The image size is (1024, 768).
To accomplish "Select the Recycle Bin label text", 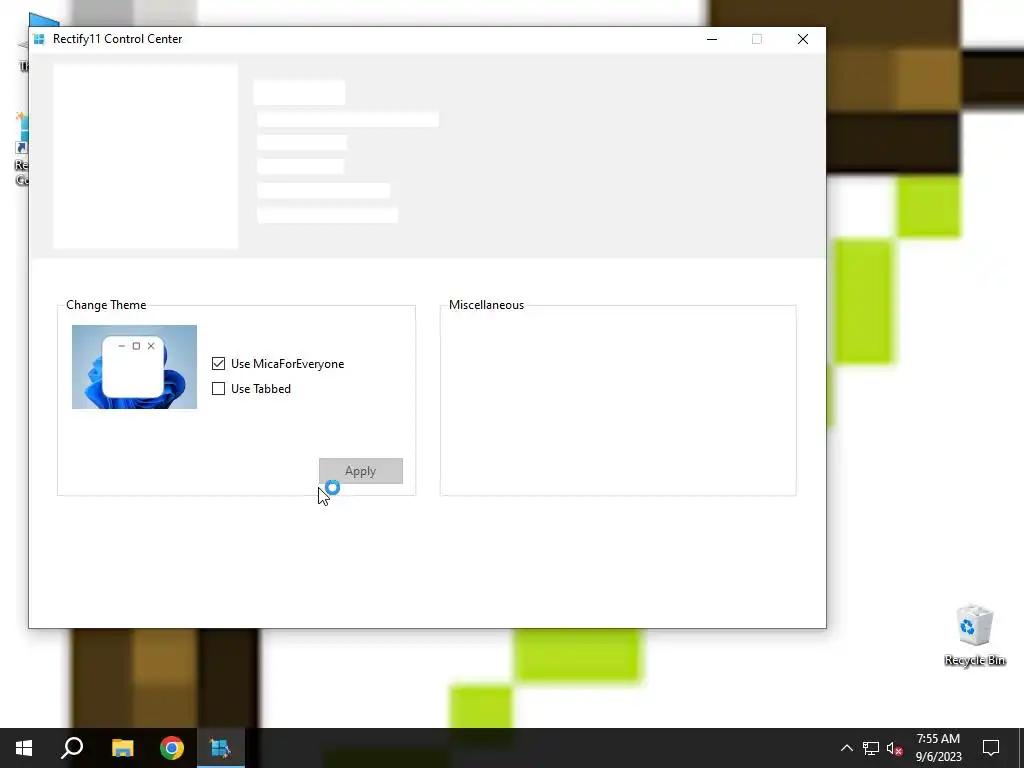I will point(974,660).
